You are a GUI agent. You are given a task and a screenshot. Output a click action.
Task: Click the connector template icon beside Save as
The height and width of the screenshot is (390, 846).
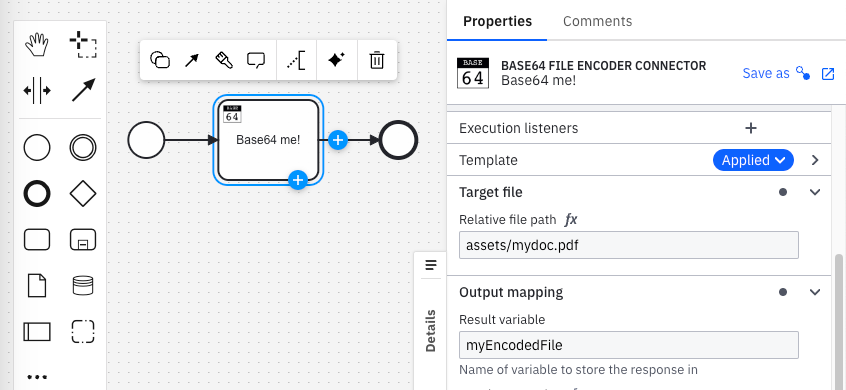803,73
